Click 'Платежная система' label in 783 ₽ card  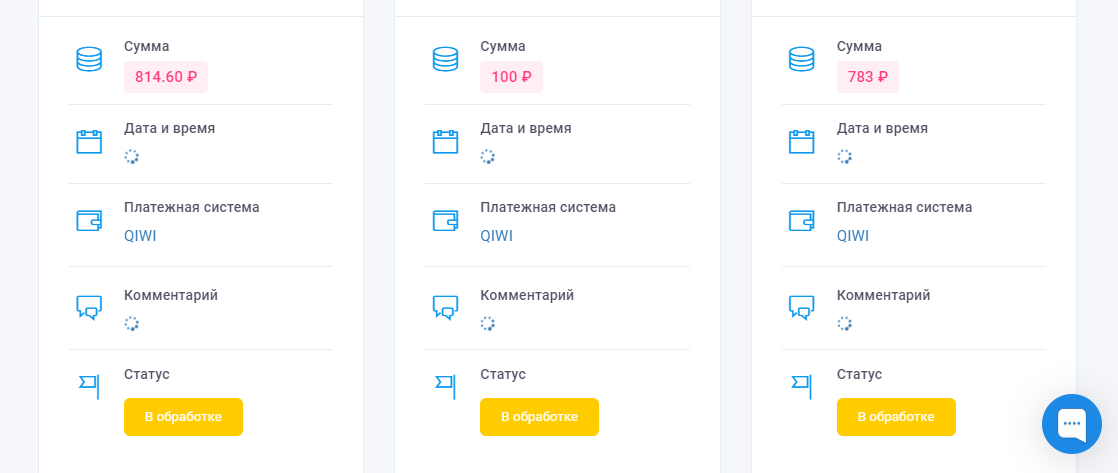pyautogui.click(x=905, y=208)
